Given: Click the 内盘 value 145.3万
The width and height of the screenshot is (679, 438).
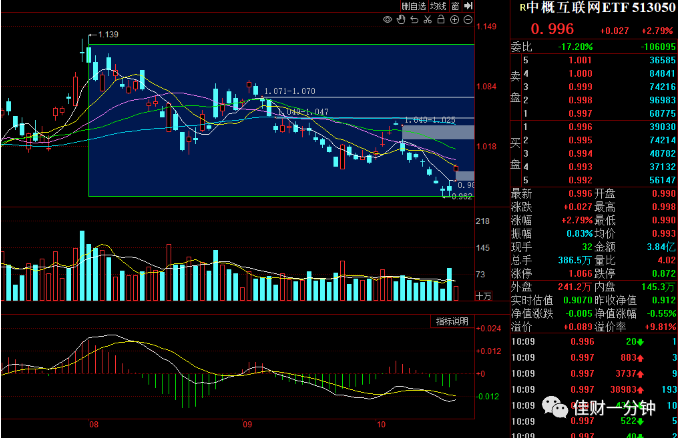Looking at the screenshot, I should 658,287.
